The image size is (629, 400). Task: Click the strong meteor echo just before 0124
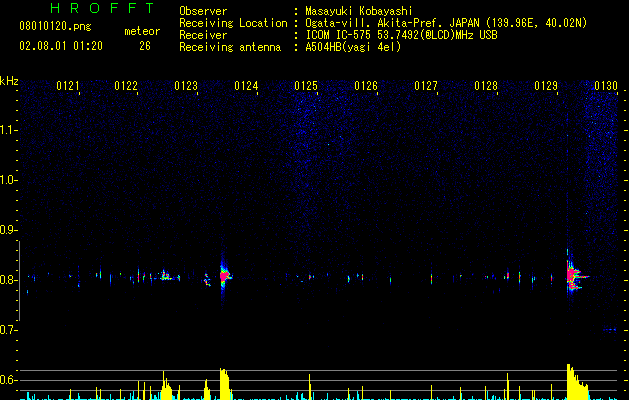[225, 276]
